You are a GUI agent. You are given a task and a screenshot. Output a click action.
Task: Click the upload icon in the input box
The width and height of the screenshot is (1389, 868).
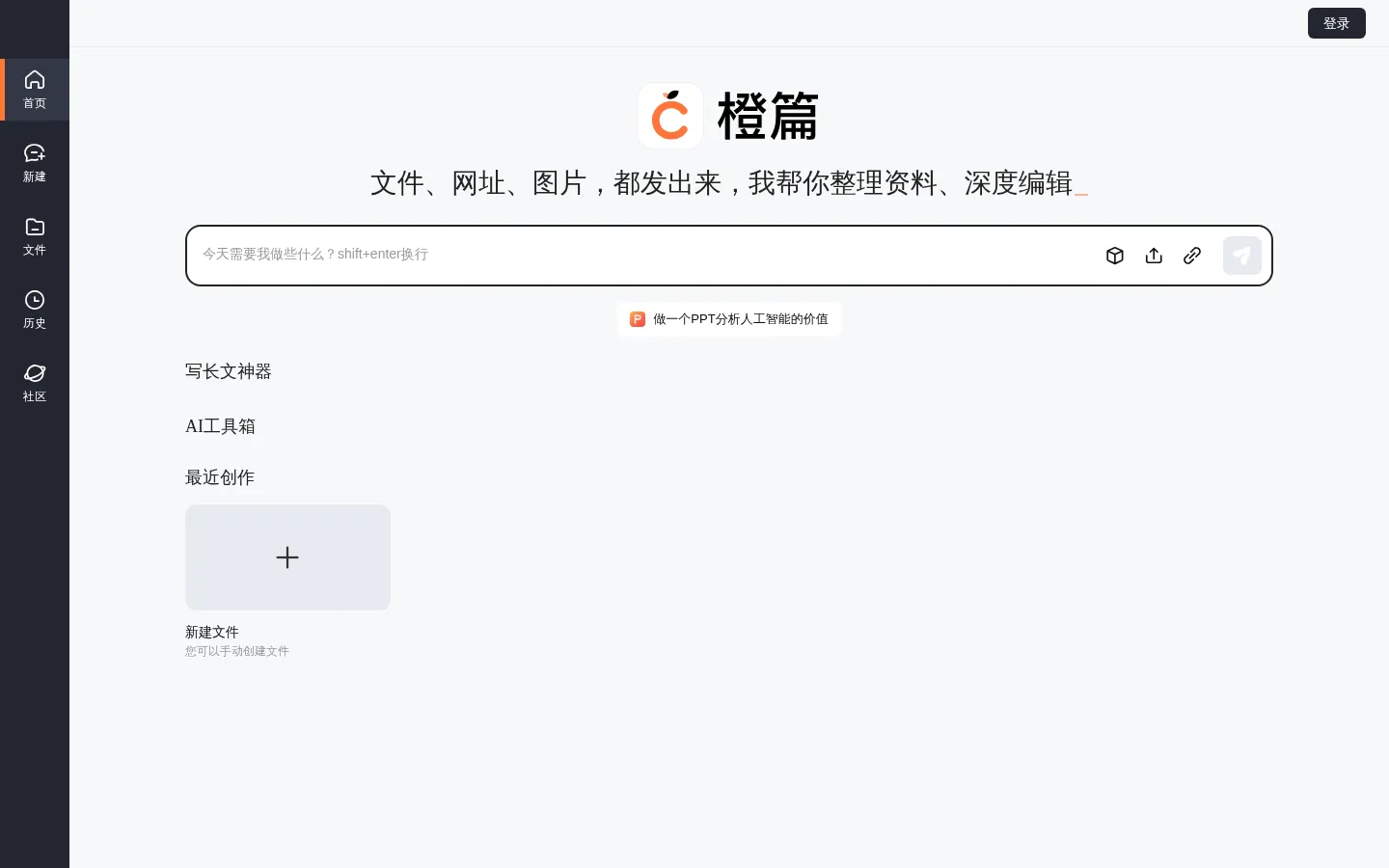[x=1154, y=256]
